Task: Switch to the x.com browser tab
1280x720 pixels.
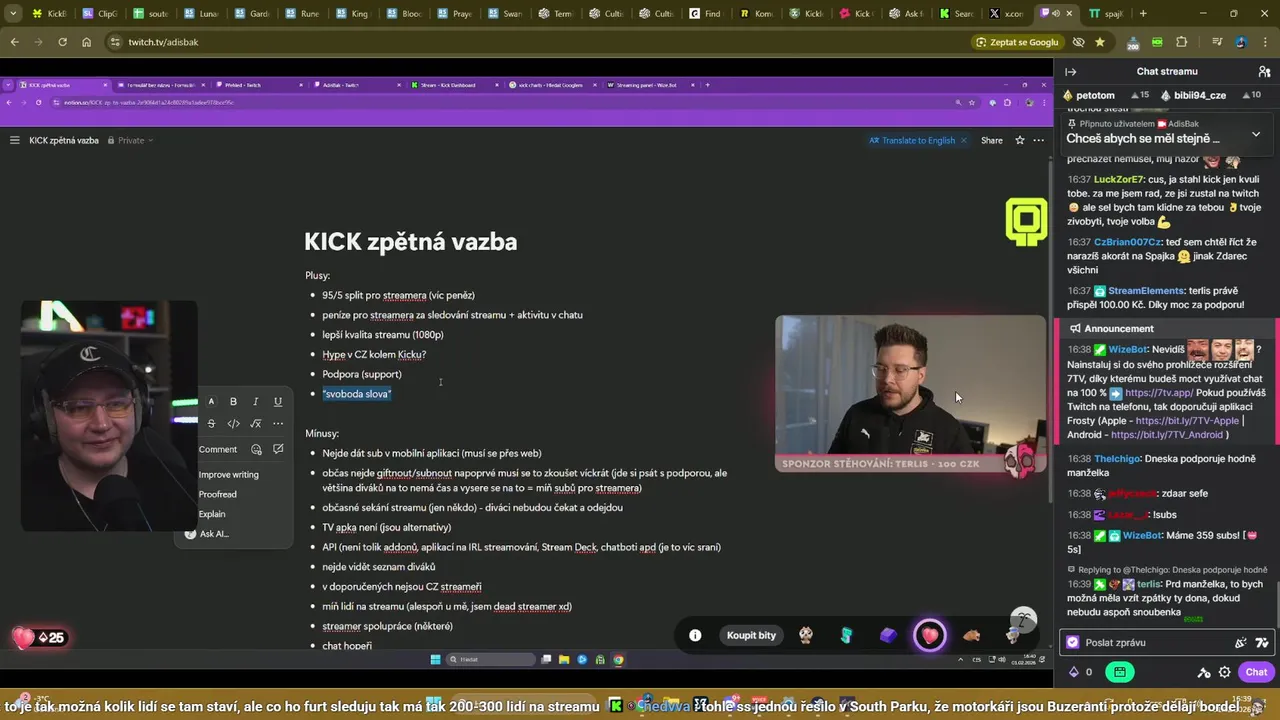Action: tap(1006, 13)
